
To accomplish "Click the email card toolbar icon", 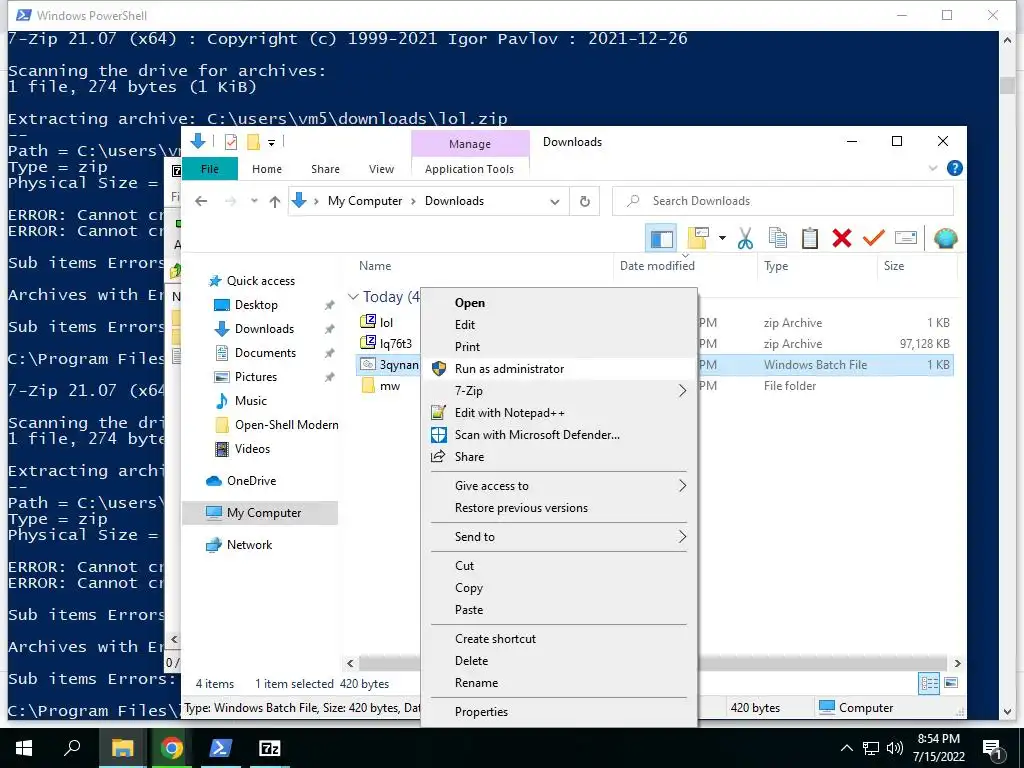I will tap(906, 238).
